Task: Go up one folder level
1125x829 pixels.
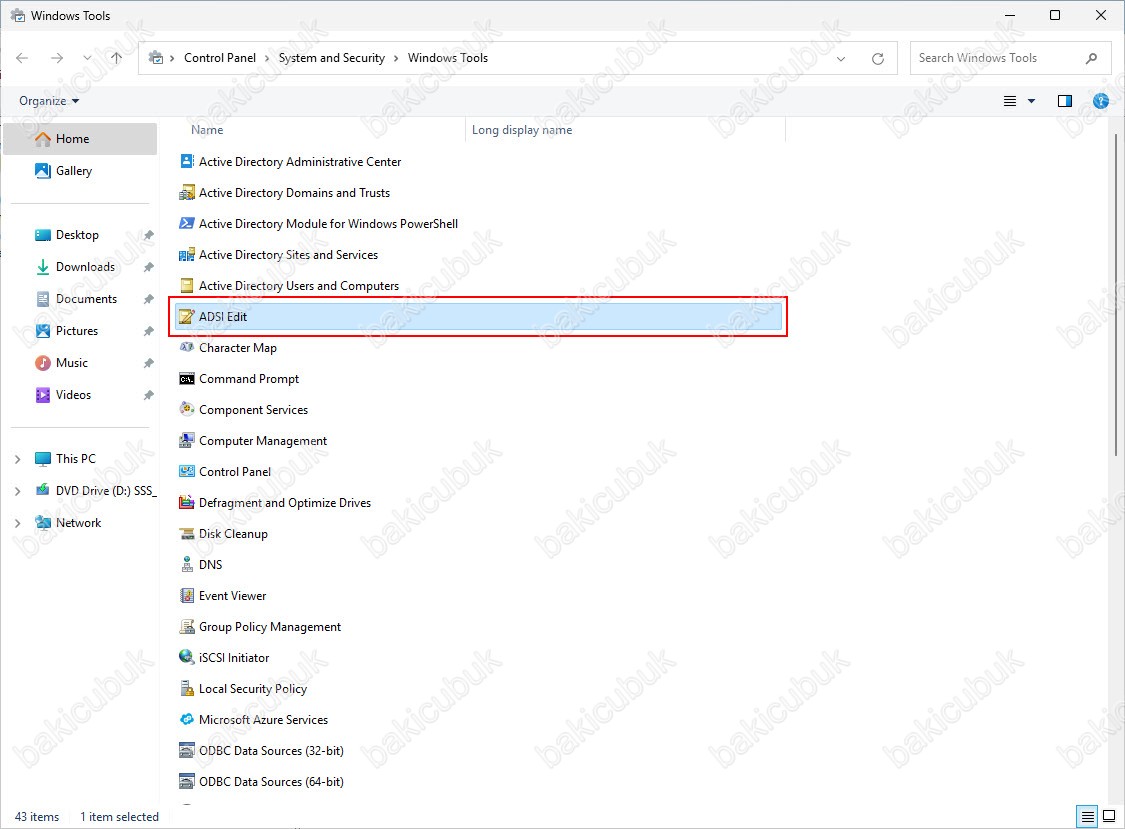Action: click(x=116, y=58)
